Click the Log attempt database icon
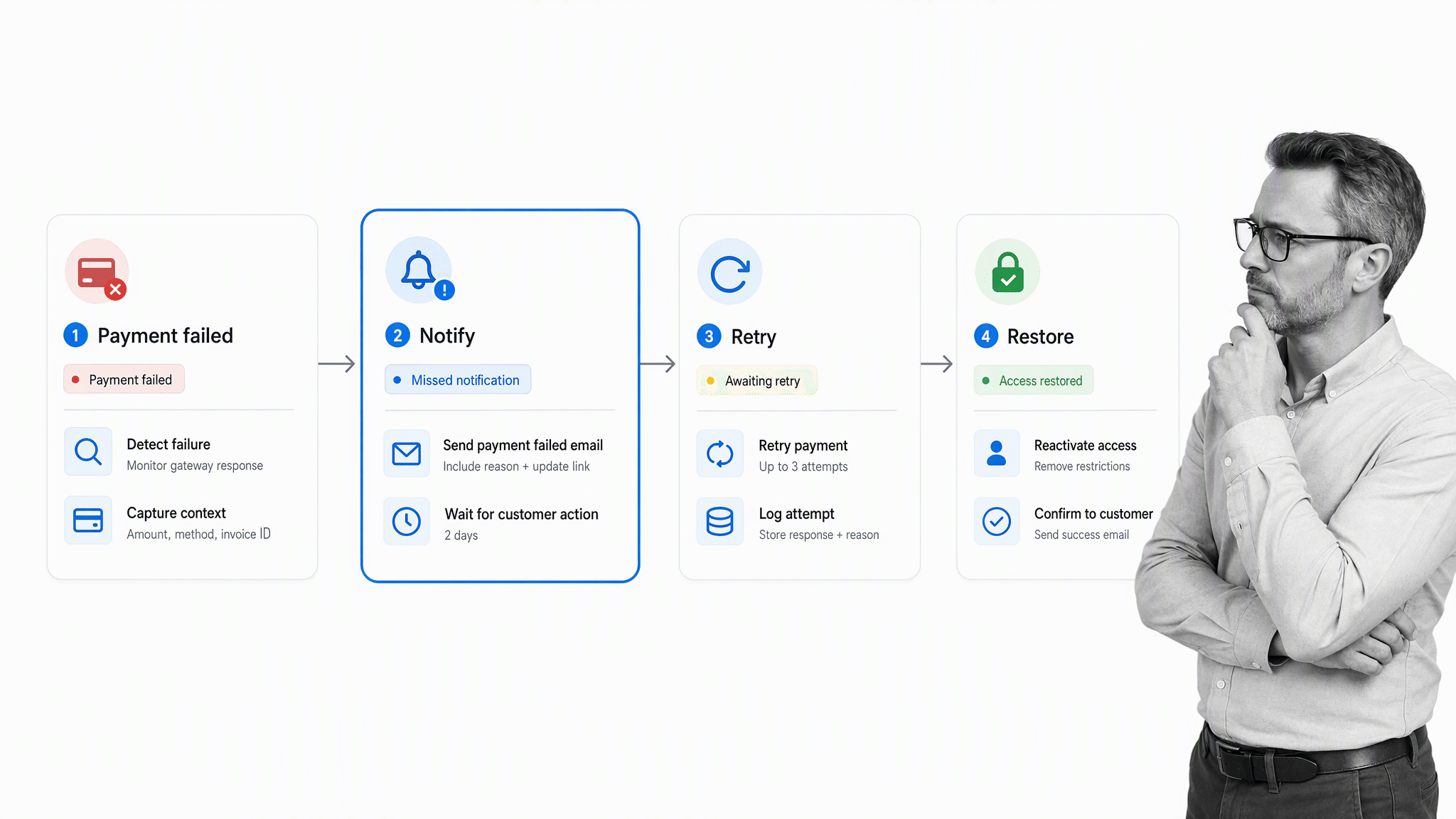This screenshot has height=819, width=1456. point(720,522)
